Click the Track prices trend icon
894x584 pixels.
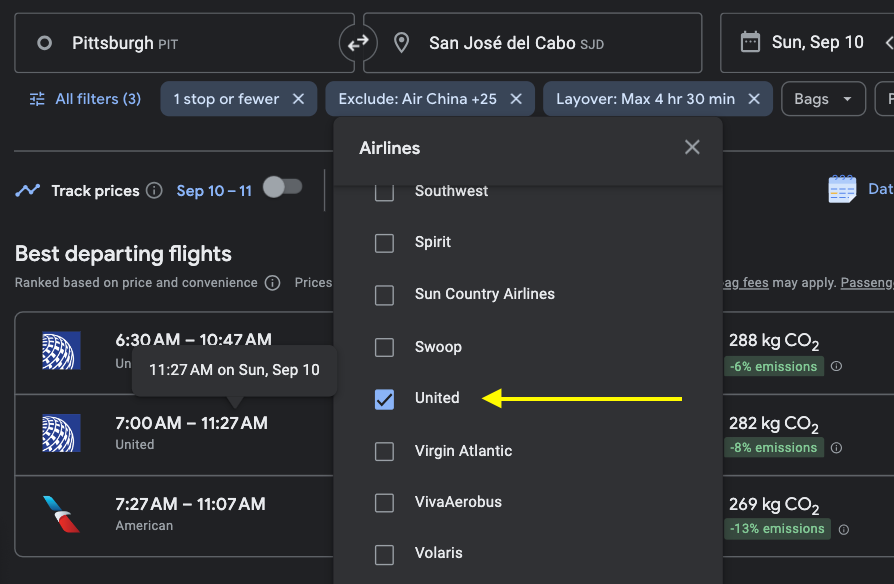point(27,190)
